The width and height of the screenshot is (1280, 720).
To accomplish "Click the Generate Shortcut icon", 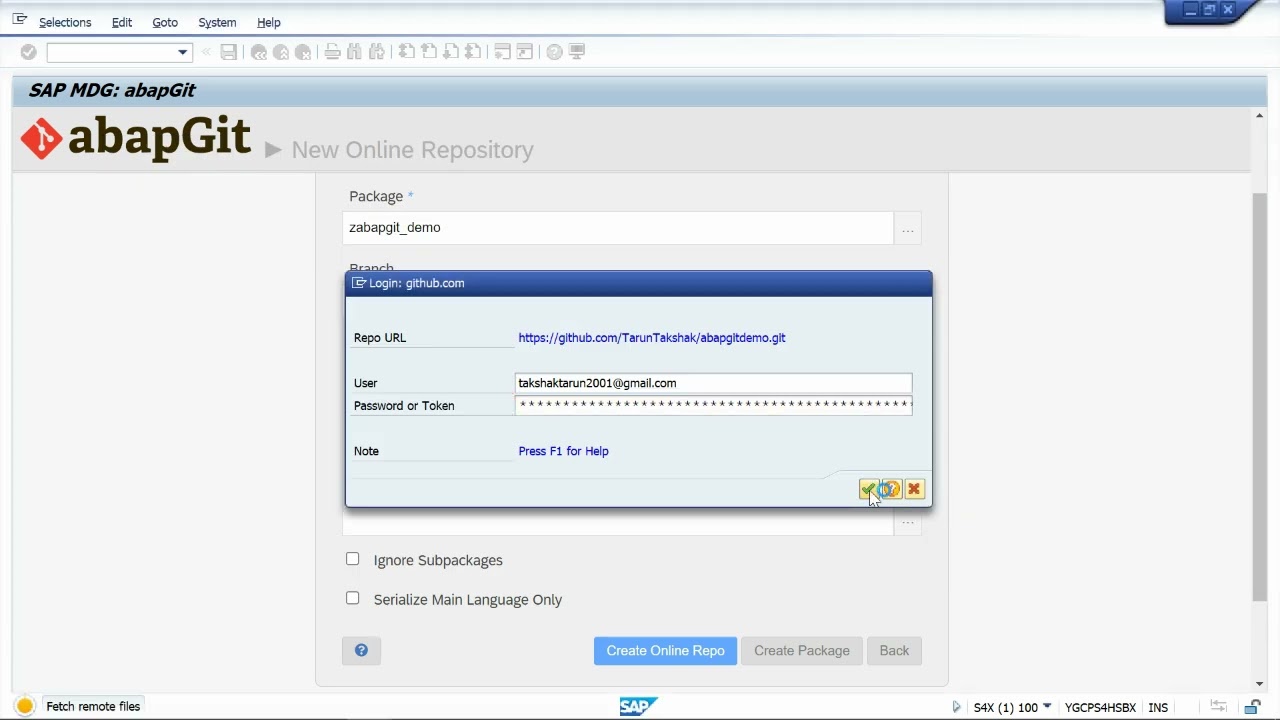I will 525,52.
